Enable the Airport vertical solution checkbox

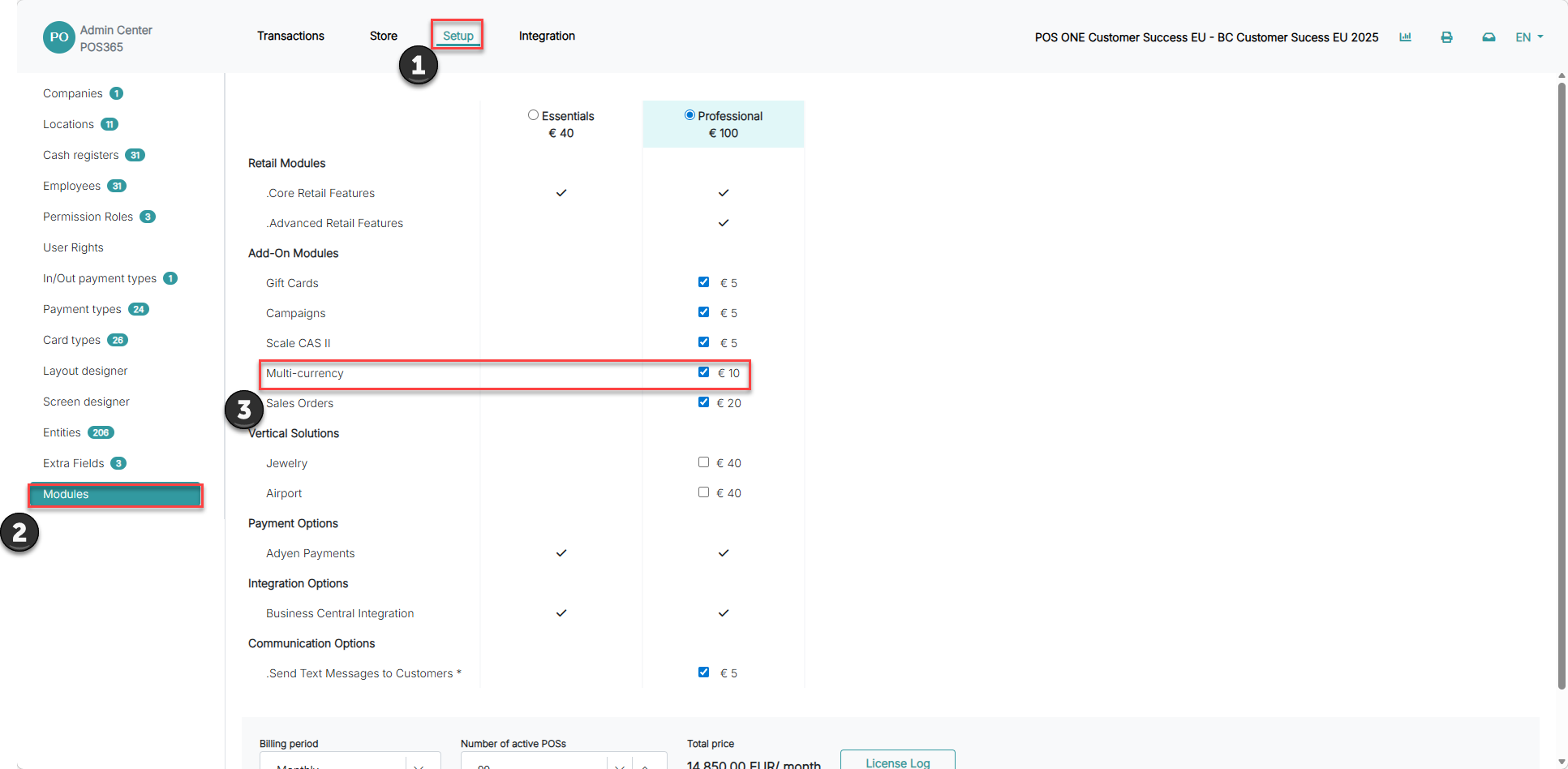[x=703, y=492]
